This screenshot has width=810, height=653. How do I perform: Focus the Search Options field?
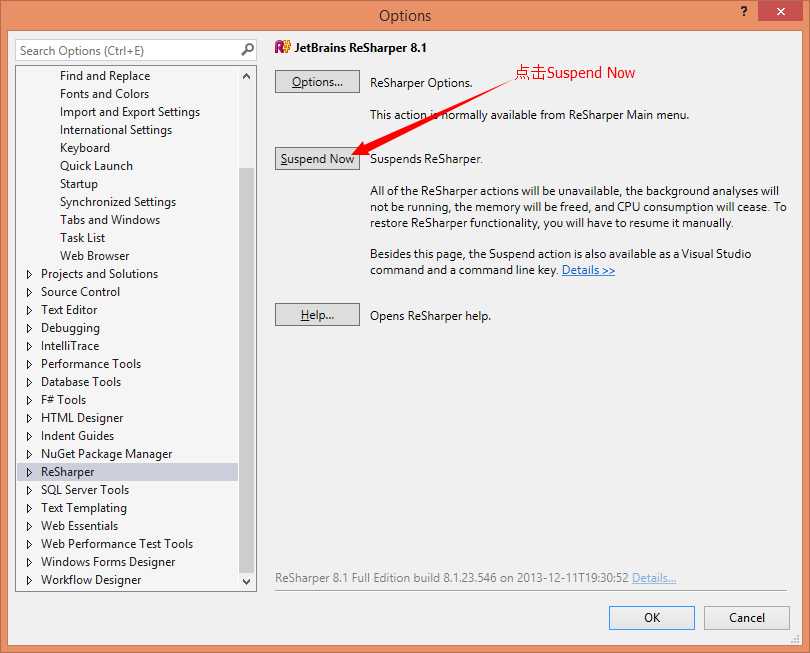pos(135,50)
